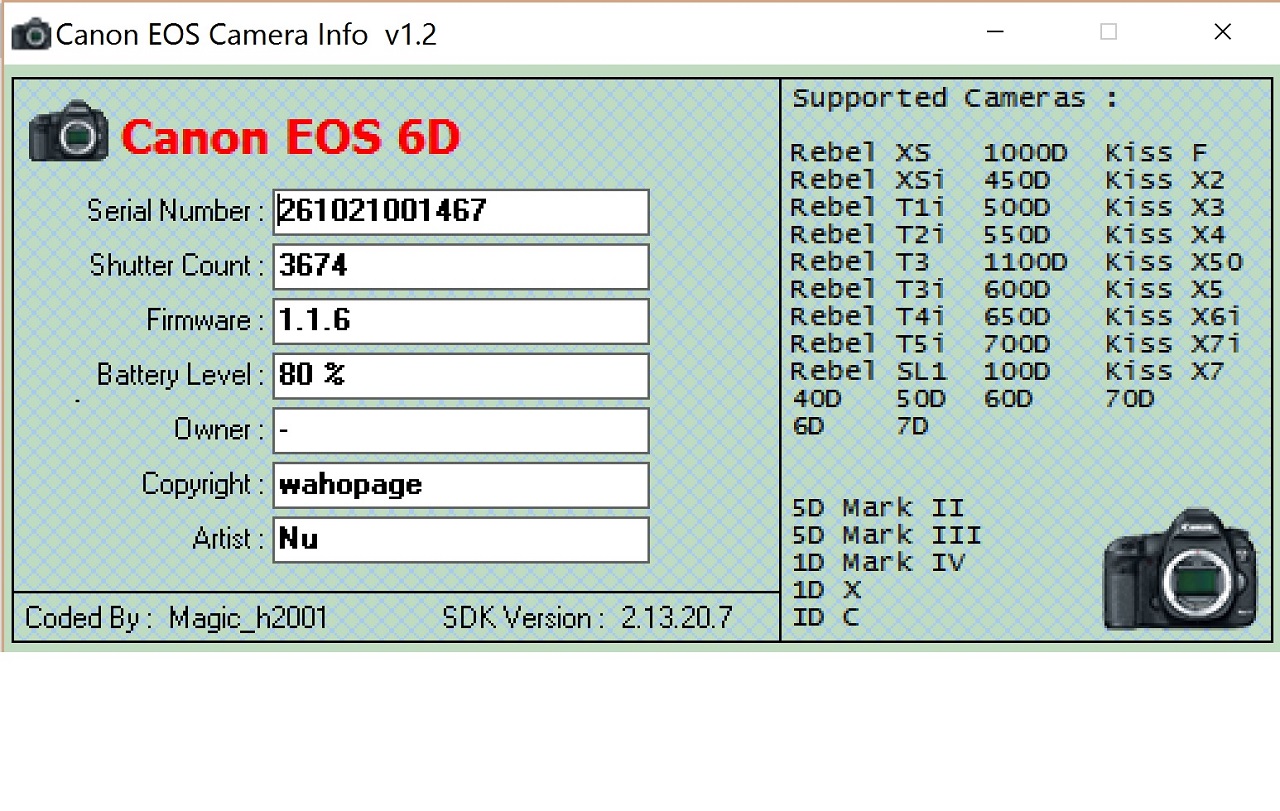Screen dimensions: 1280x811
Task: Click the "Firmware :" label
Action: point(205,320)
